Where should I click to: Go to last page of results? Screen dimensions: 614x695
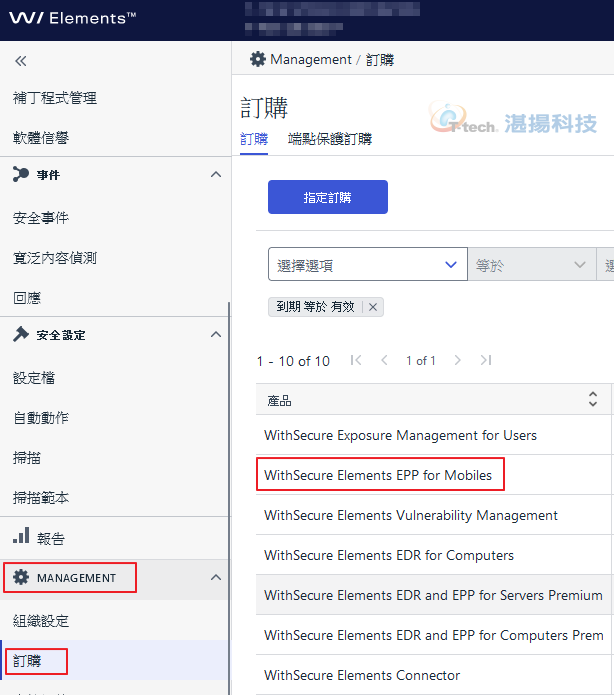(x=486, y=360)
